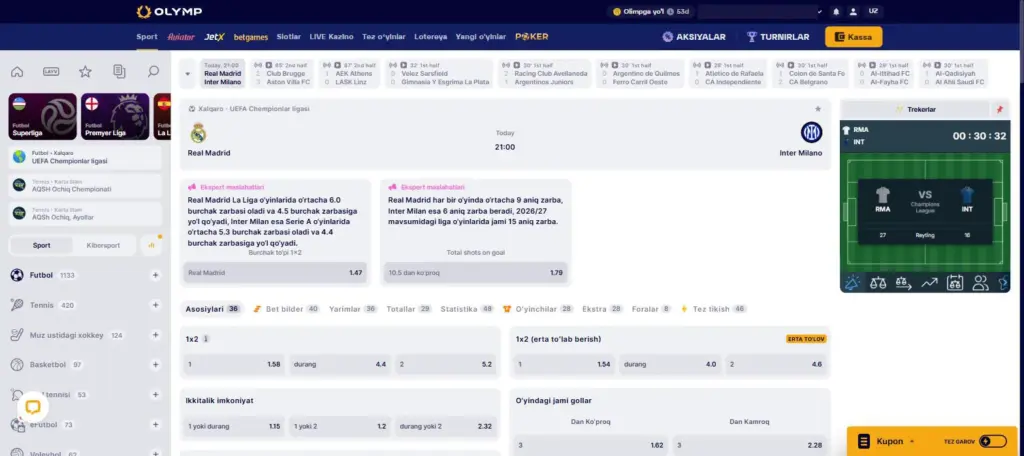Click the Futbol ball icon in sport list
The image size is (1024, 456).
(x=17, y=275)
